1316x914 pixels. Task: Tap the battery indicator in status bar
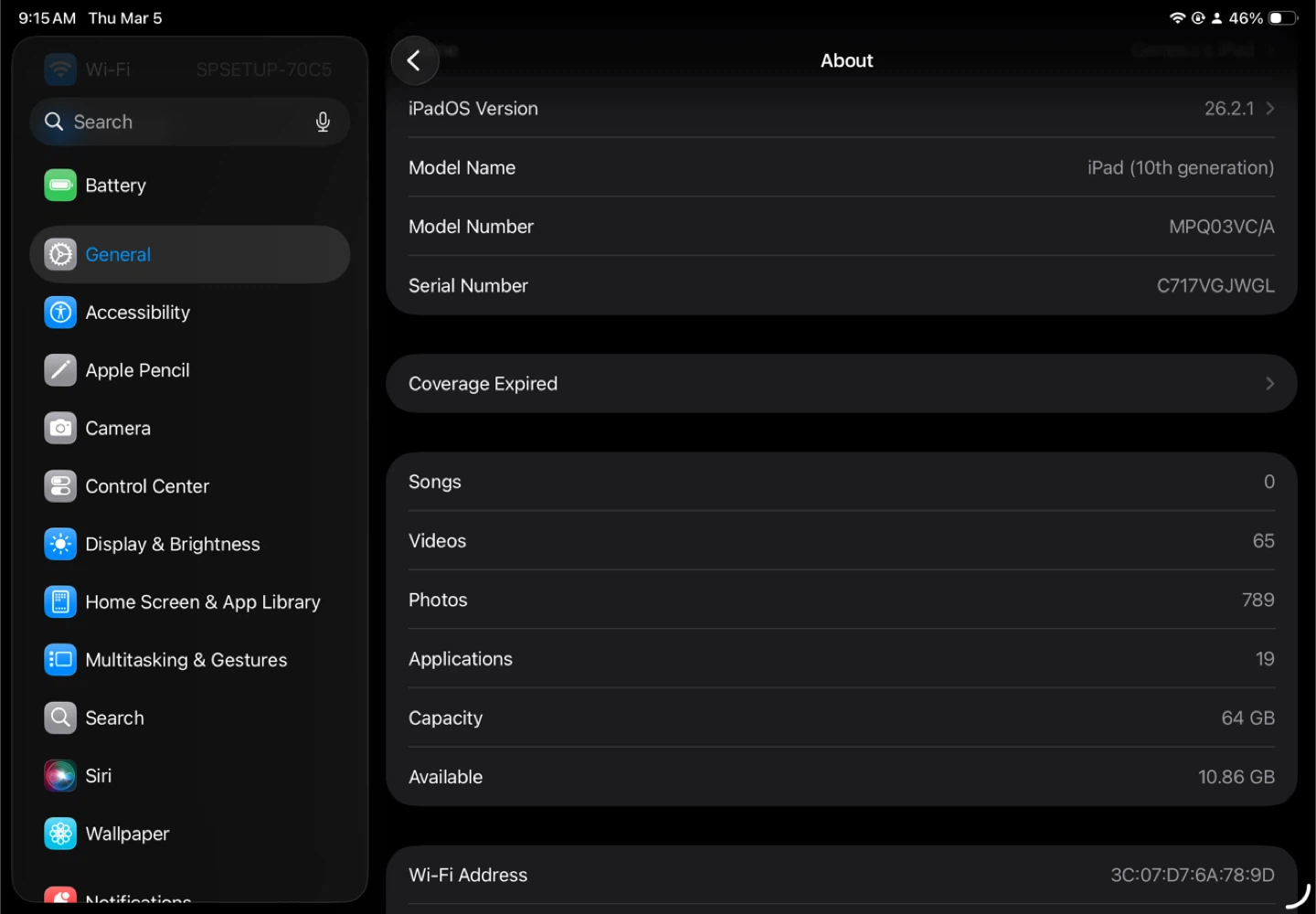coord(1283,18)
